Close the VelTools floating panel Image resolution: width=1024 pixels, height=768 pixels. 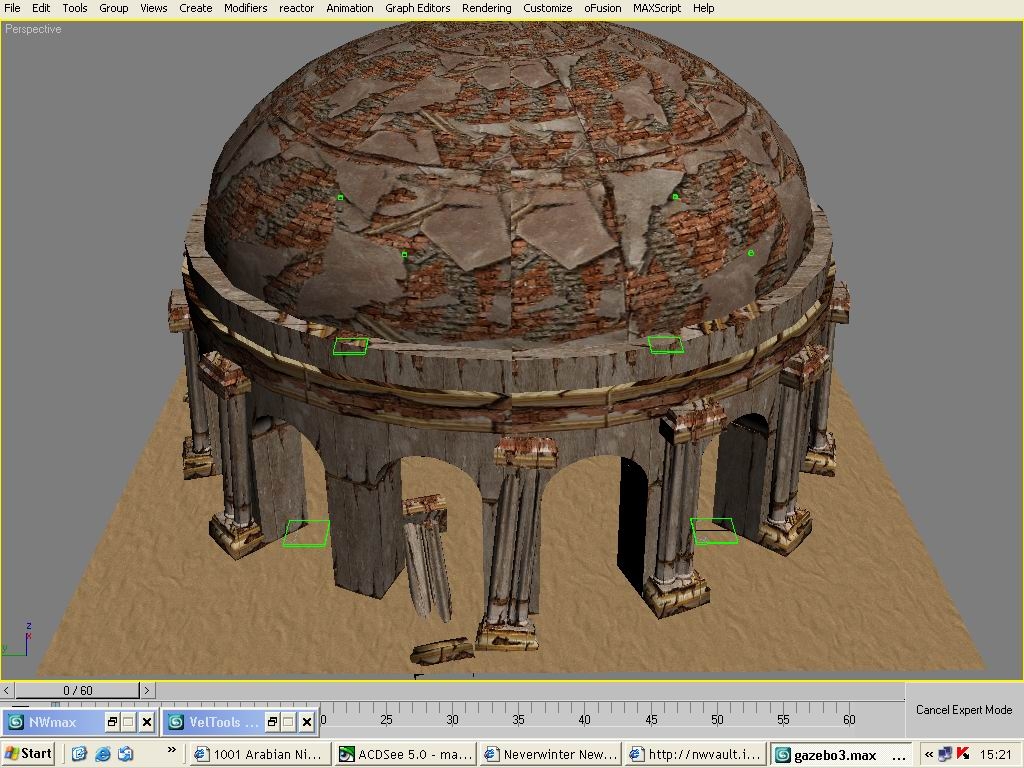click(306, 721)
